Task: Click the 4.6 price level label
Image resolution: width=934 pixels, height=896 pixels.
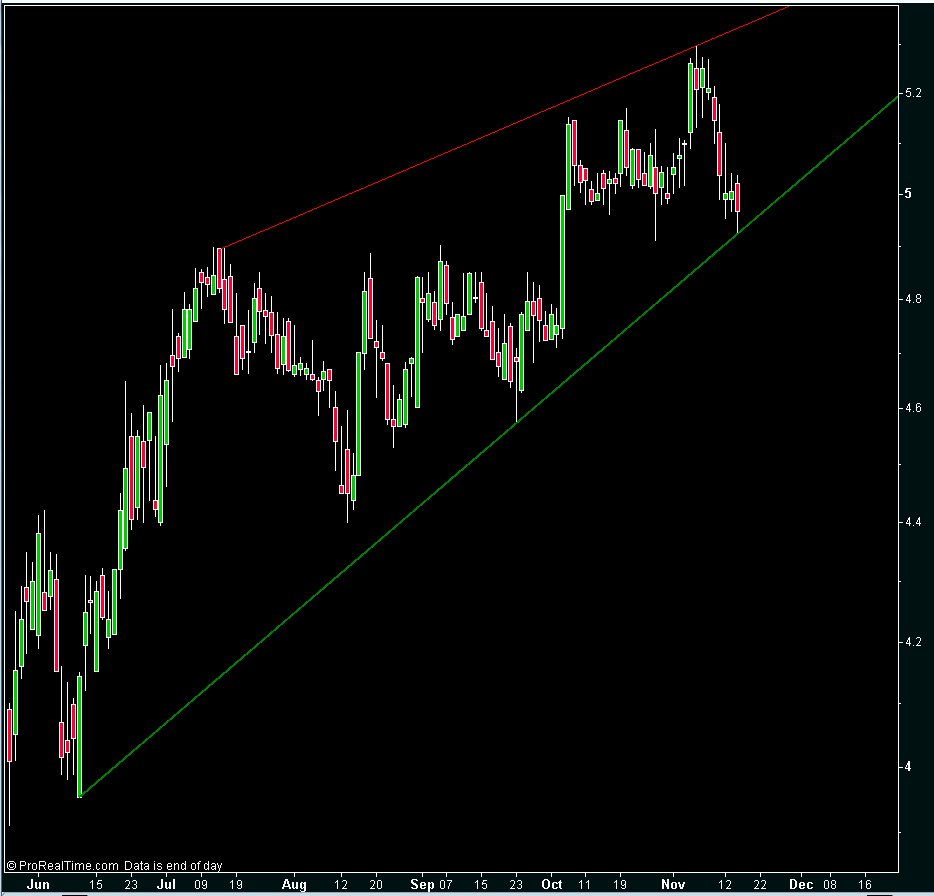Action: point(913,408)
